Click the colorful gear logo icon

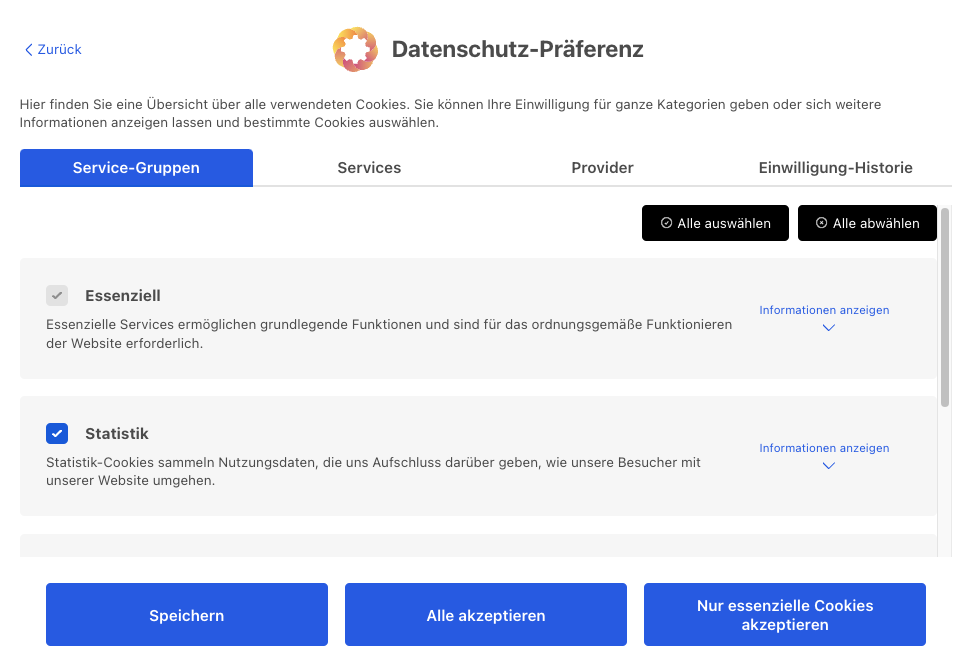click(x=355, y=49)
